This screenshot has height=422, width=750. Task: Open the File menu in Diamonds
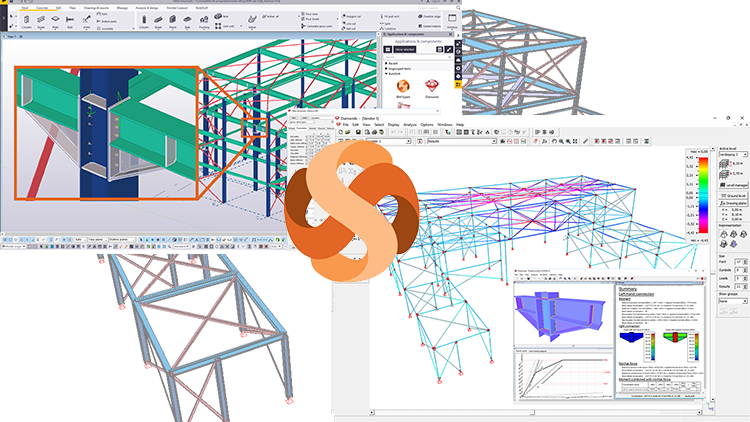pos(345,124)
